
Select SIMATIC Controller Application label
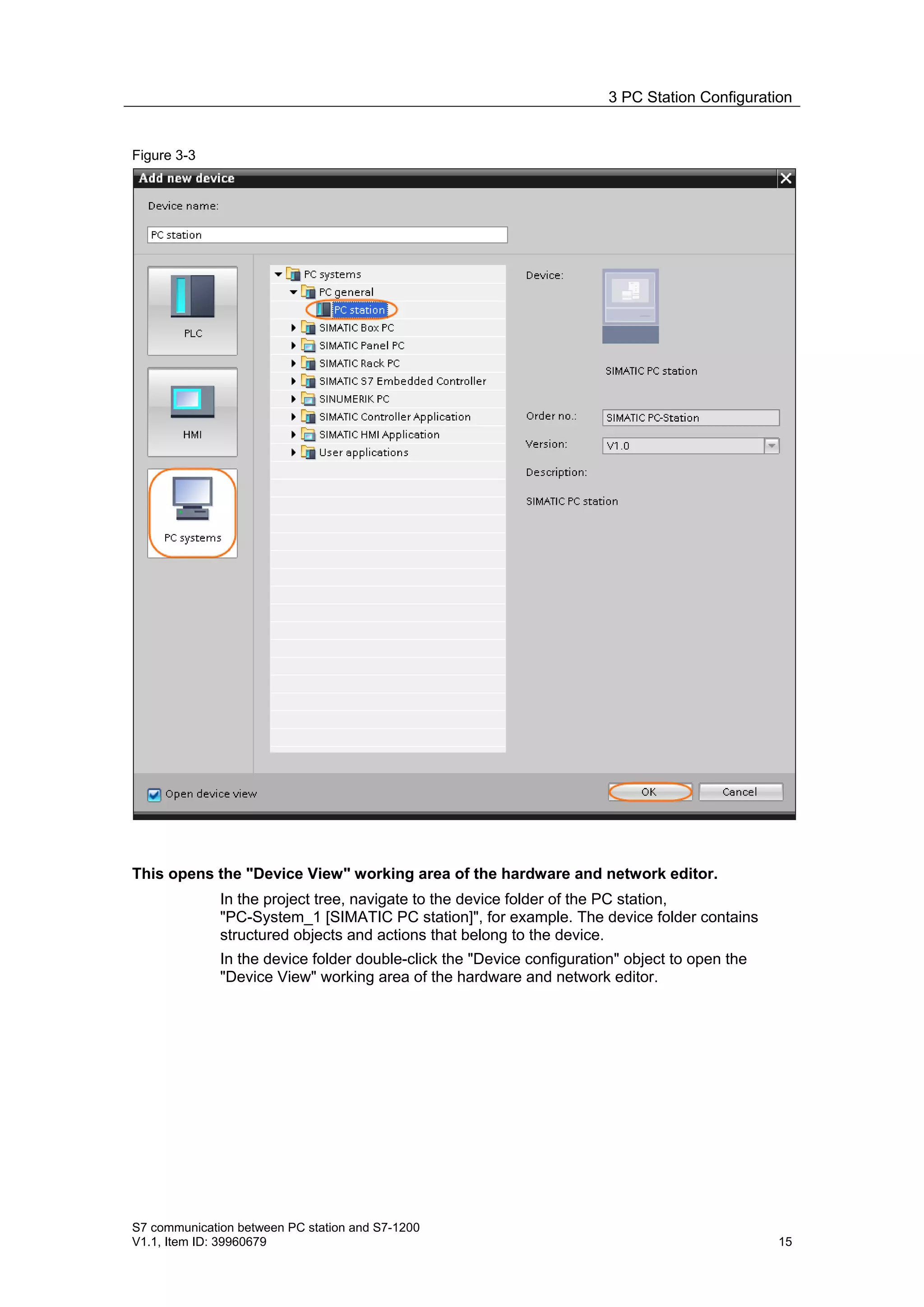pos(395,417)
